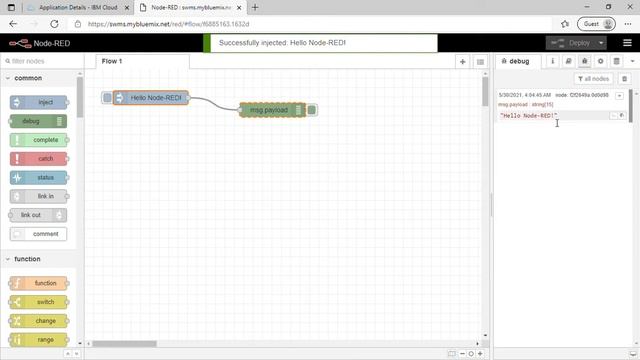Pick the catch node from the palette
640x360 pixels.
pos(39,159)
